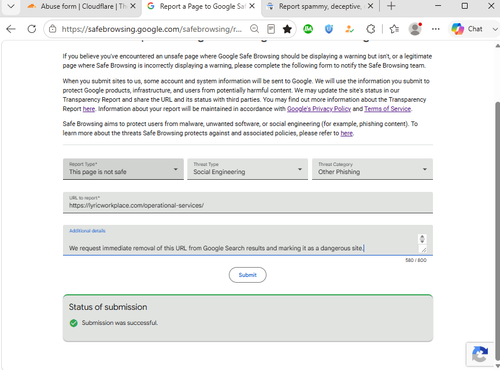The width and height of the screenshot is (500, 370).
Task: Open the Extensions puzzle icon
Action: coord(371,29)
